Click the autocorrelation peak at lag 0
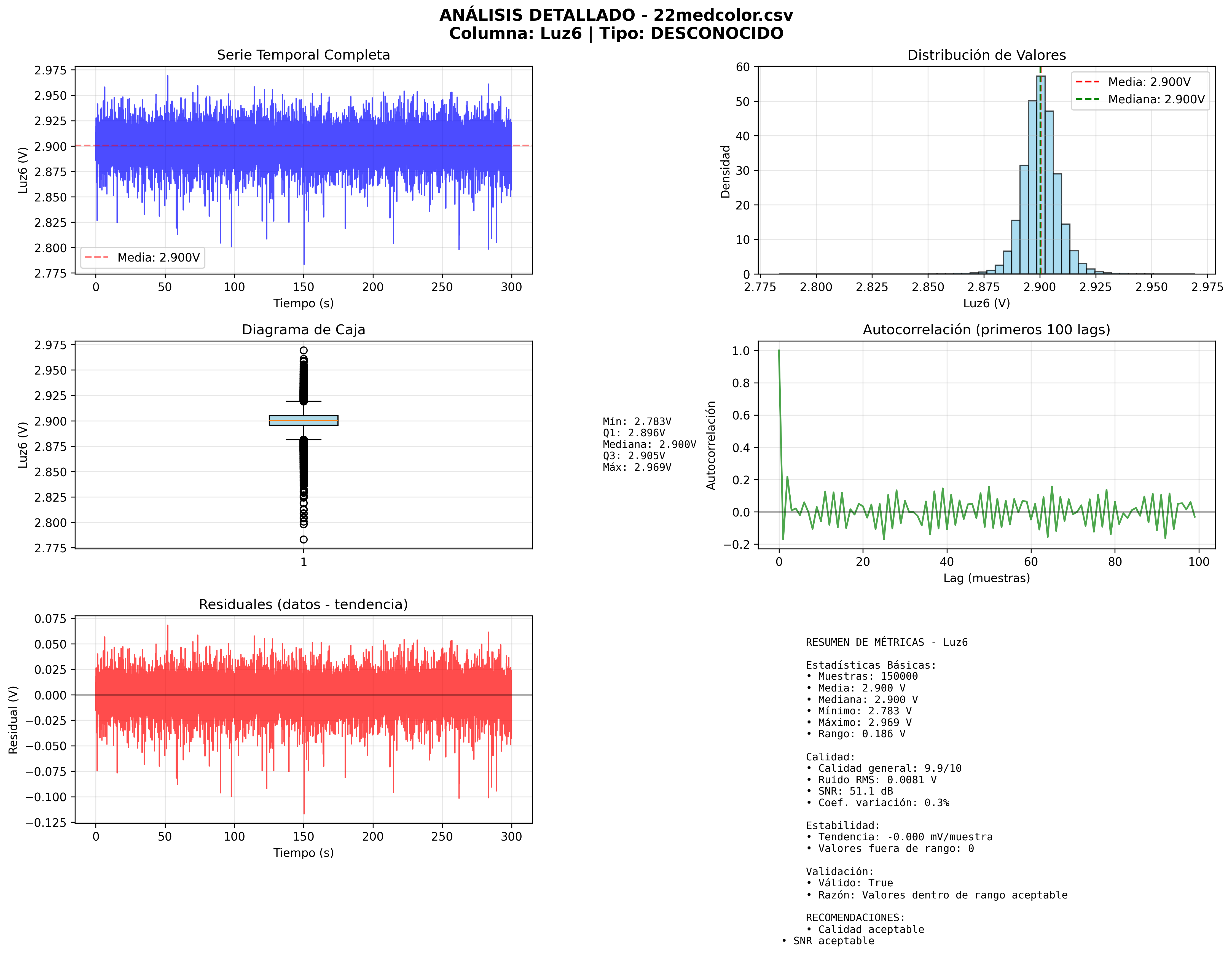Image resolution: width=1232 pixels, height=966 pixels. [x=779, y=351]
